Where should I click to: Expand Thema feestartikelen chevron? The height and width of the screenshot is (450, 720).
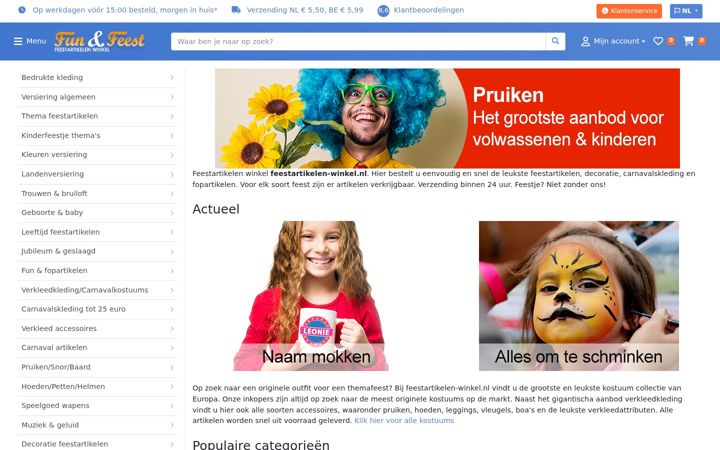click(172, 116)
